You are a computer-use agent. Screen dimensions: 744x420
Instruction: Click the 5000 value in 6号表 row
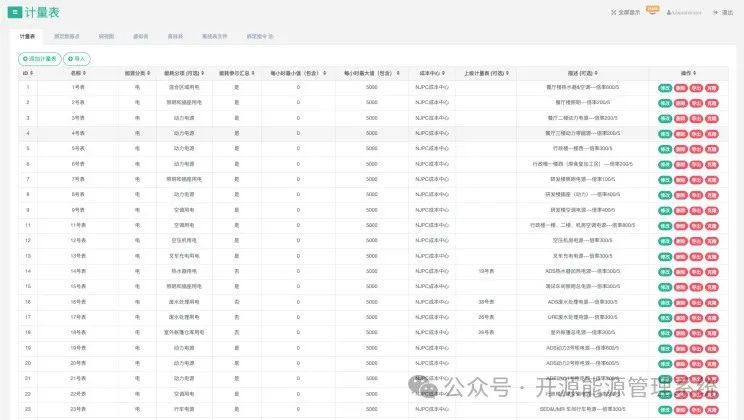click(x=372, y=164)
